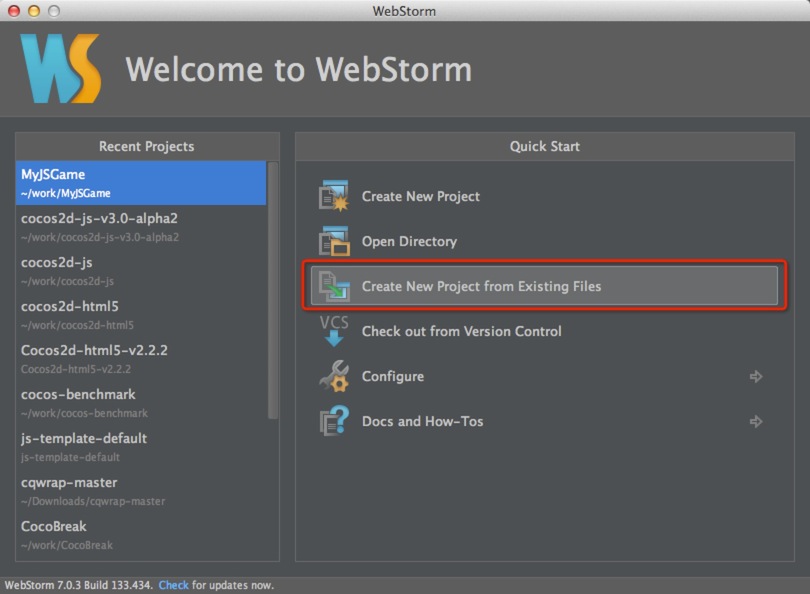Click the ~/work/cocos2d-js path text

[67, 281]
